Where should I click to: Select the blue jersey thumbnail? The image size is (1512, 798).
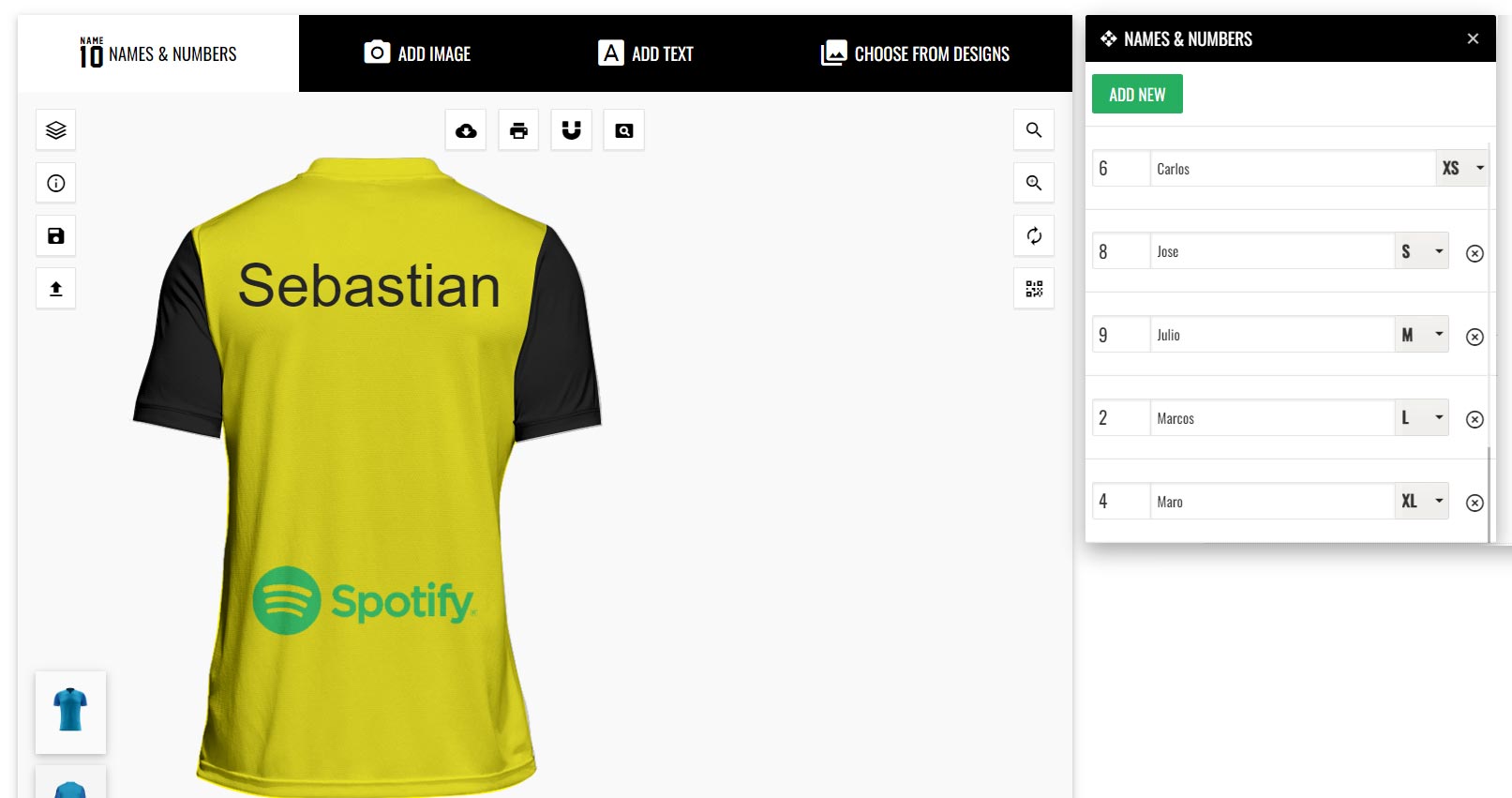[70, 712]
